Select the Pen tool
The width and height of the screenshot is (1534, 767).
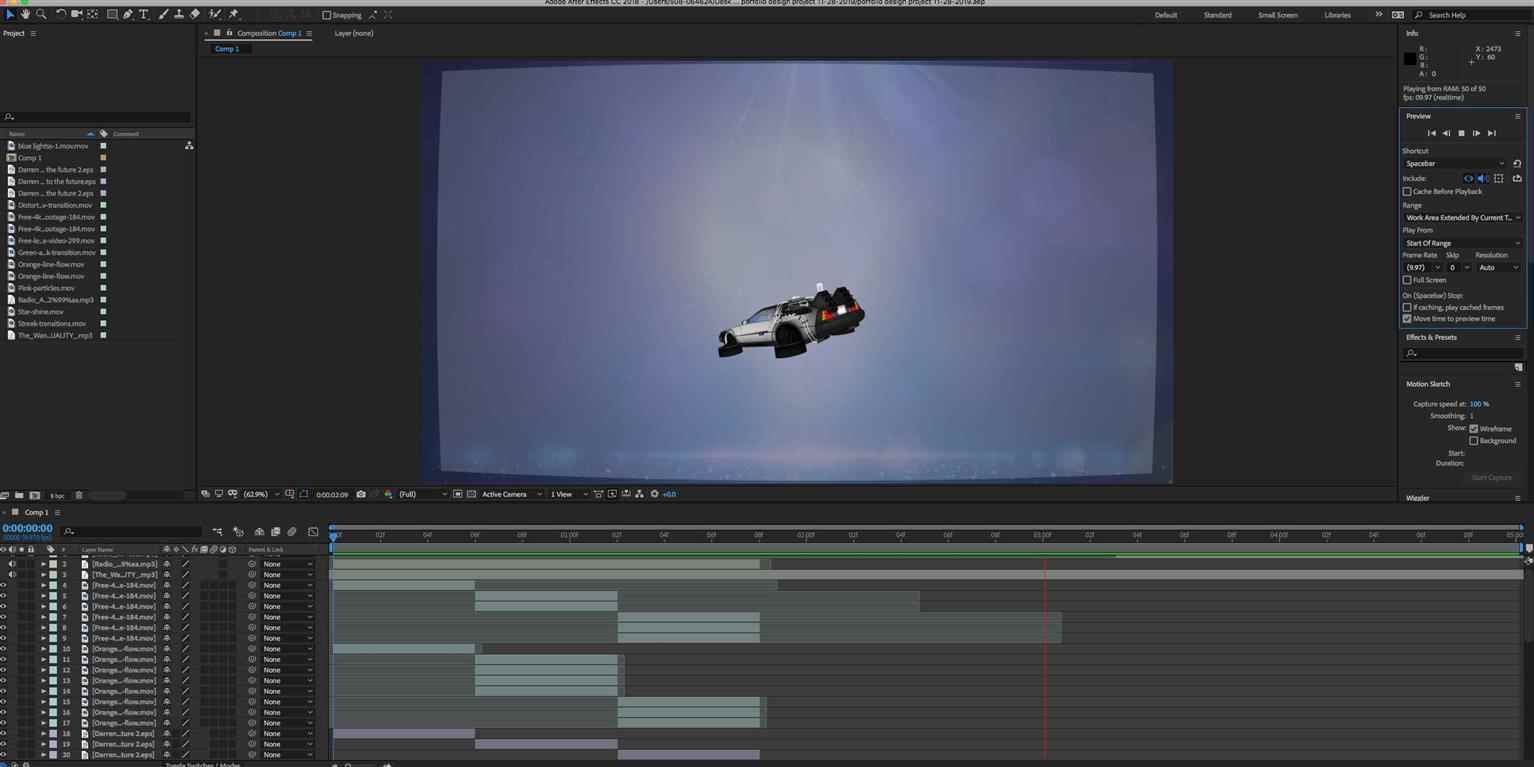128,15
